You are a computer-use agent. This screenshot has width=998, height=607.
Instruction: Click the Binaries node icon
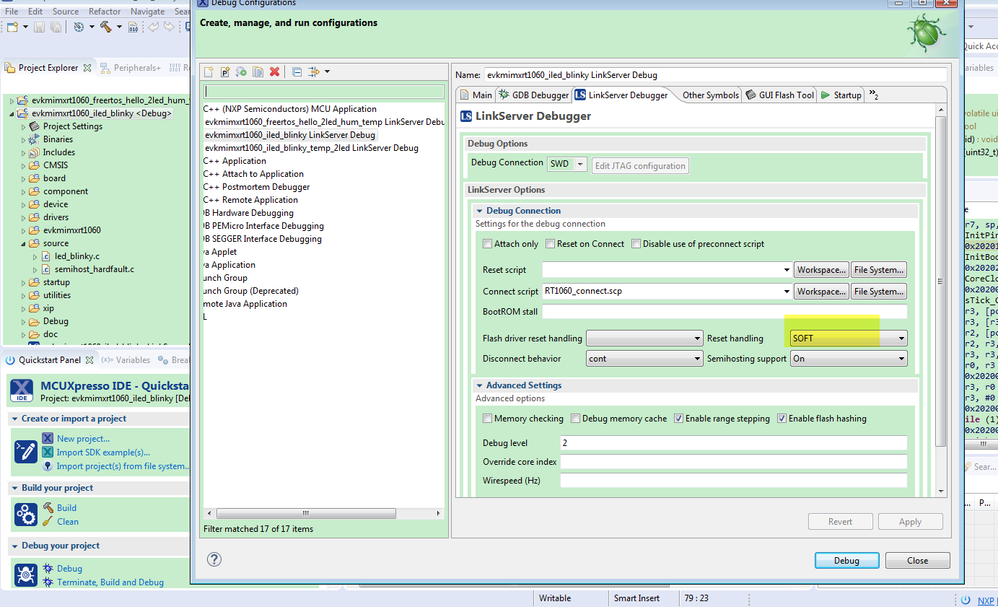click(34, 139)
